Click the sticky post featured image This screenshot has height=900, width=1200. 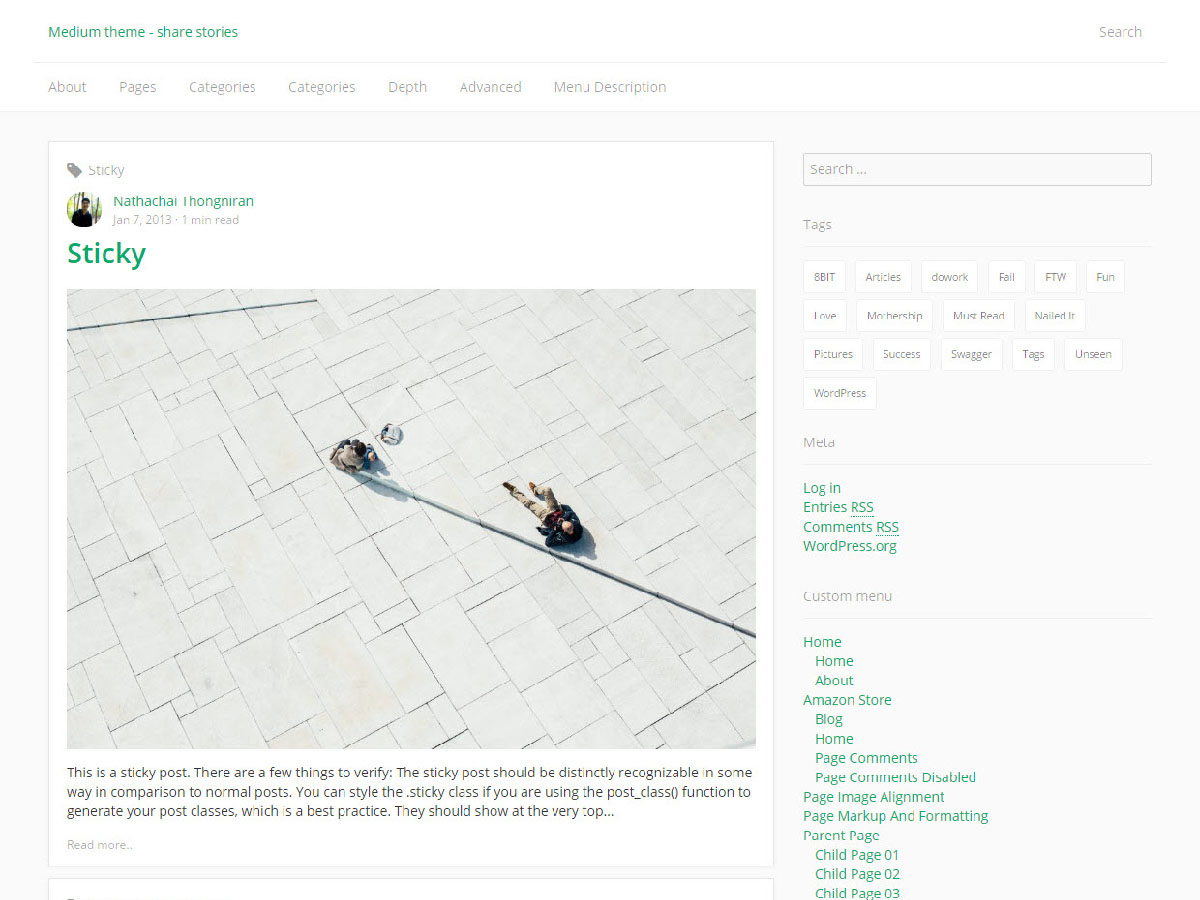click(x=411, y=518)
